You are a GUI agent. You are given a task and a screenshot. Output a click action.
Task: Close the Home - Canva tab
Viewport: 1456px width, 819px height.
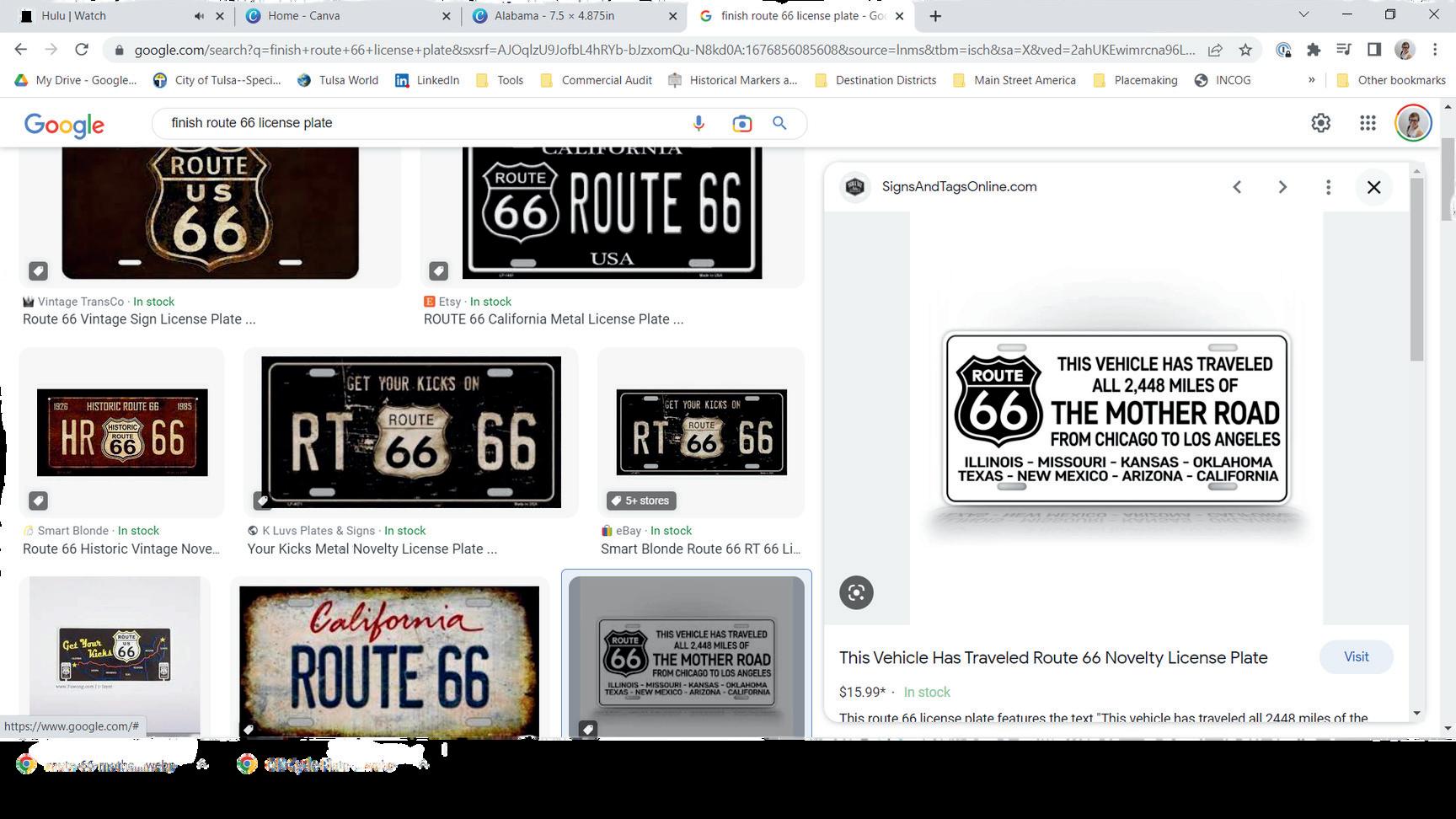(447, 16)
